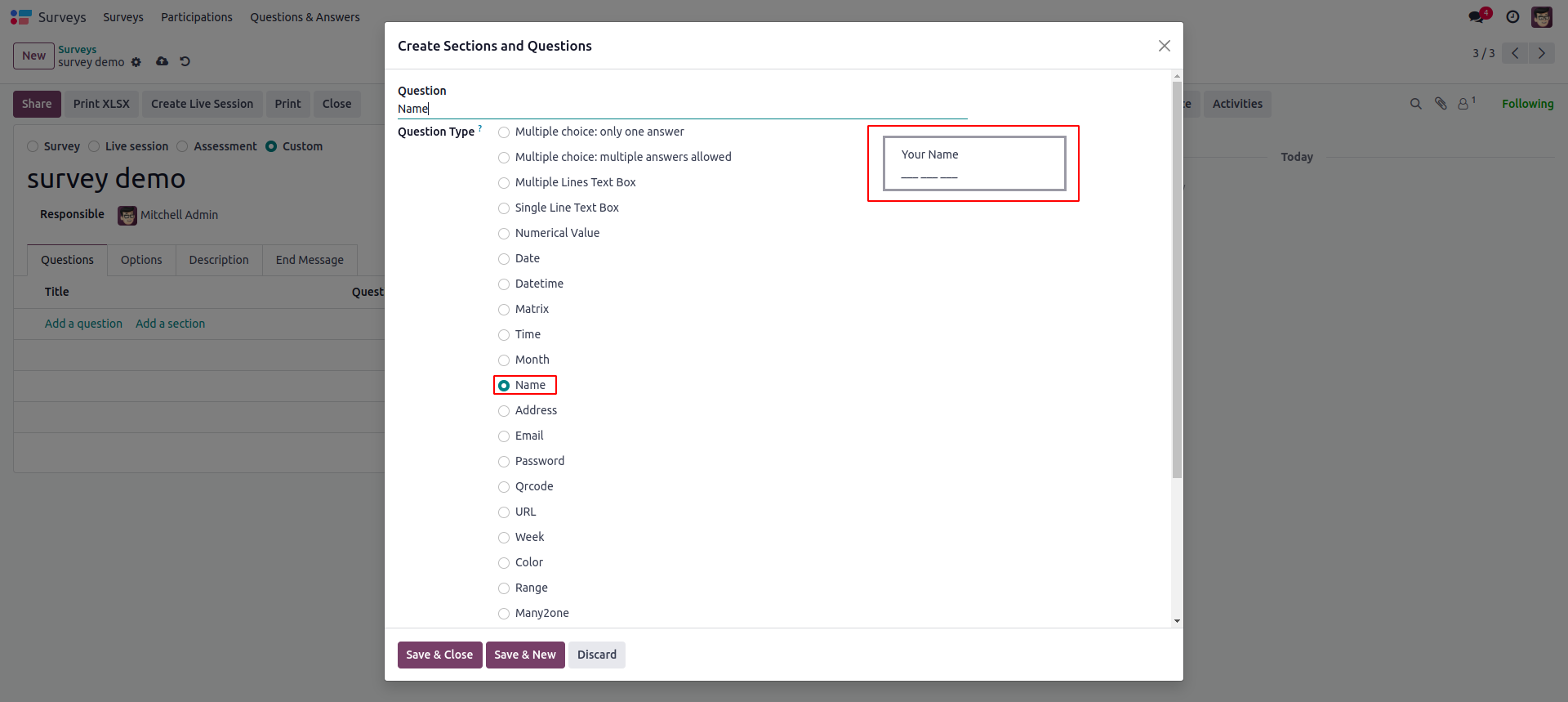
Task: Click the Discard button
Action: pos(596,655)
